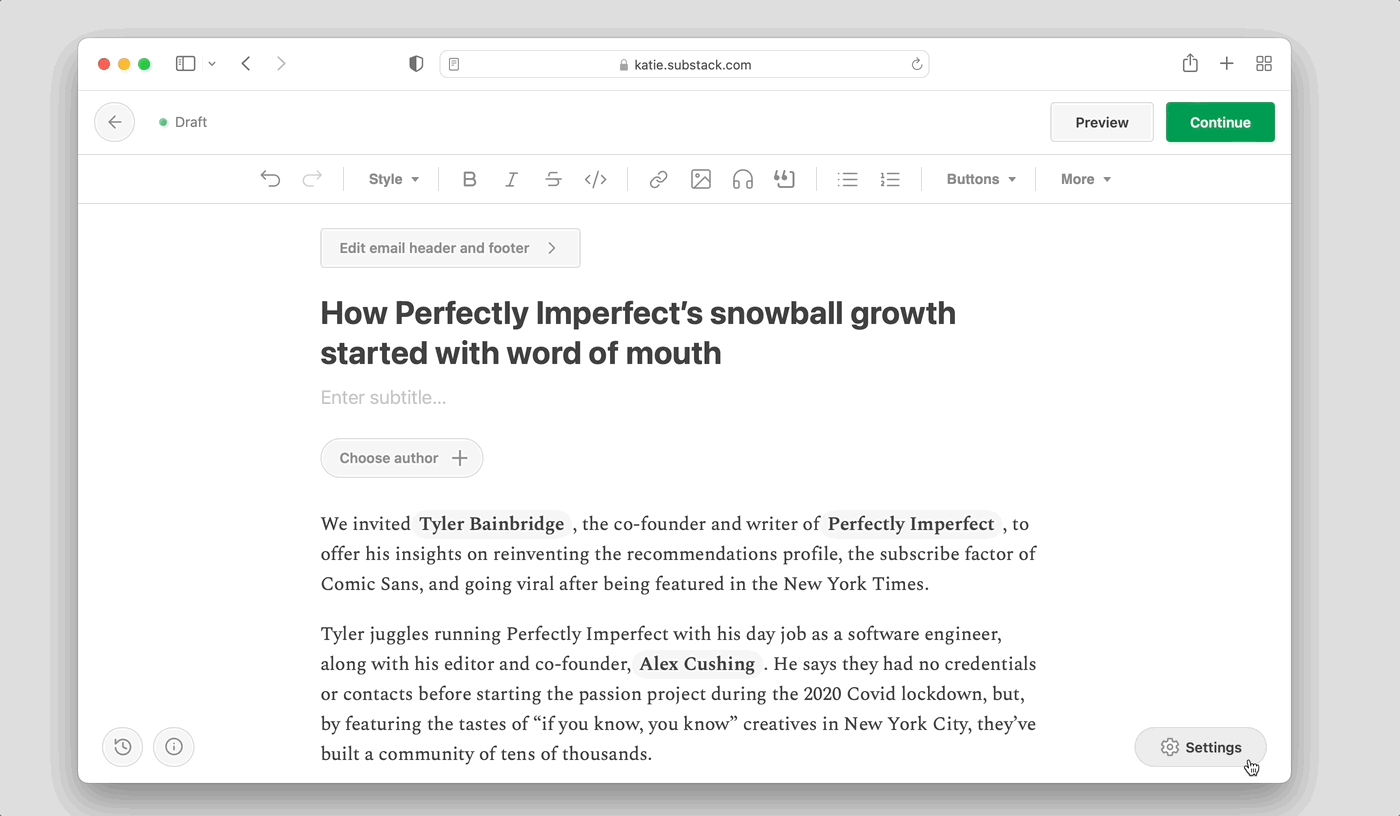The width and height of the screenshot is (1400, 816).
Task: Apply italic formatting
Action: (x=511, y=179)
